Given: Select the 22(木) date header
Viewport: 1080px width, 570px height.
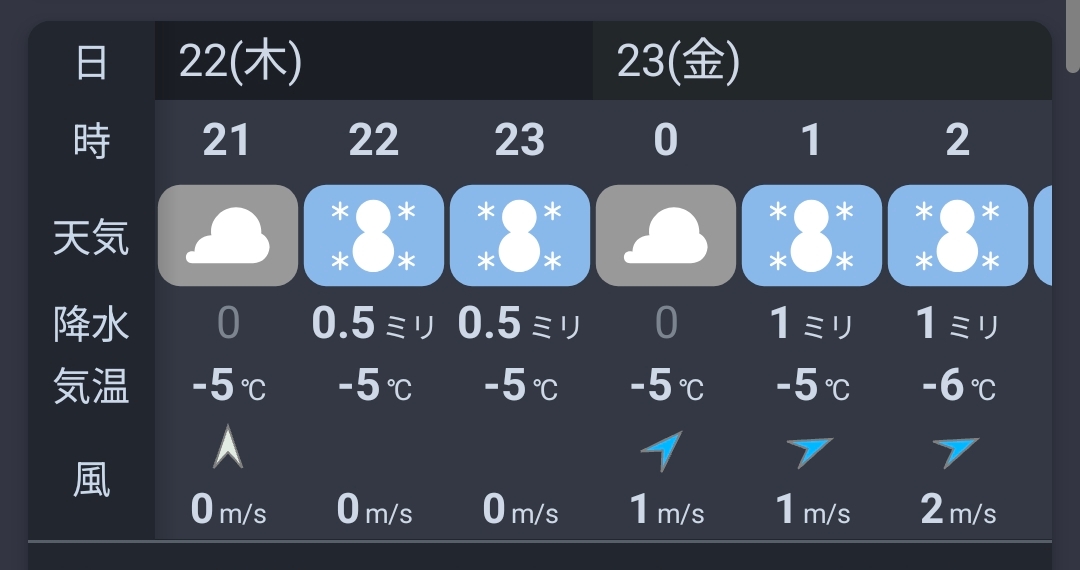Looking at the screenshot, I should point(240,63).
